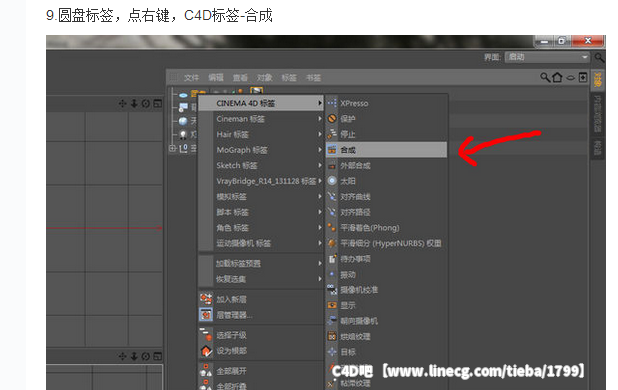
Task: Select the 对齐曲线 align to spline tag
Action: [386, 197]
